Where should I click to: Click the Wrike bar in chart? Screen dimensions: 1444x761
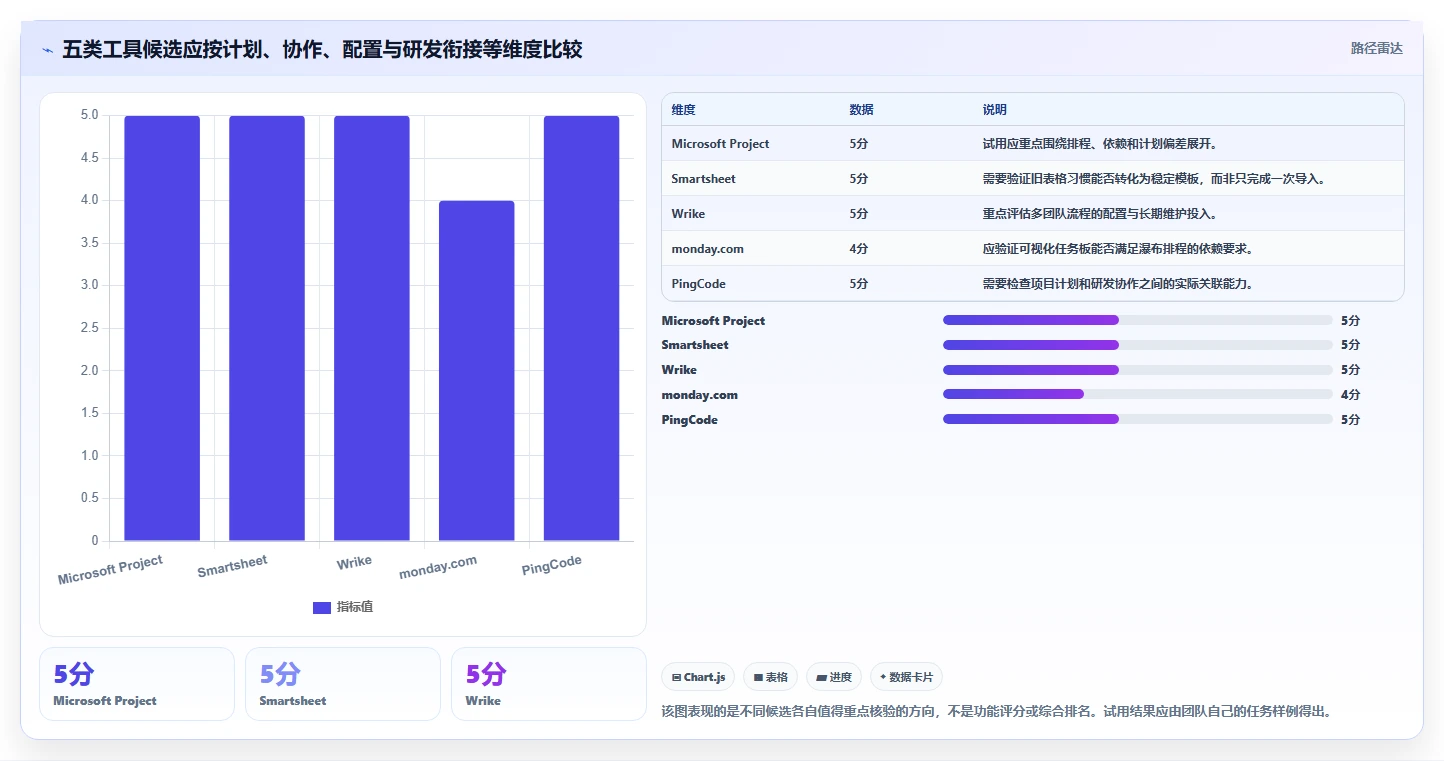point(372,328)
